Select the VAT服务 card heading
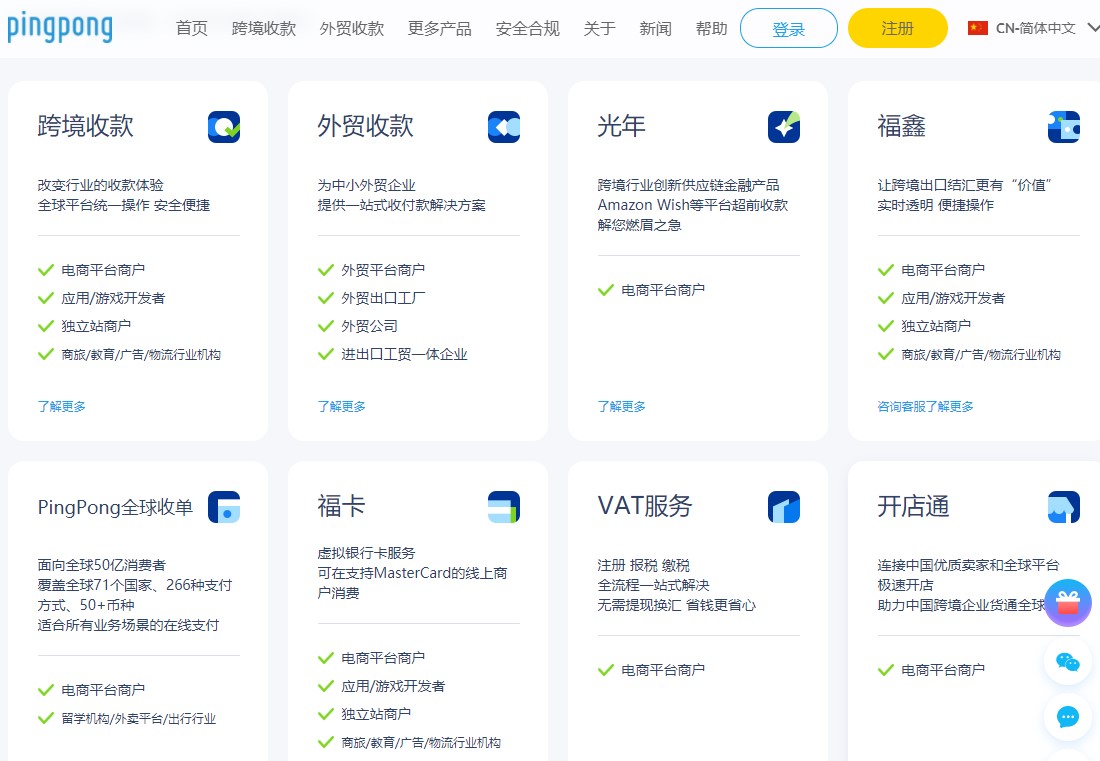The image size is (1100, 761). pos(645,506)
